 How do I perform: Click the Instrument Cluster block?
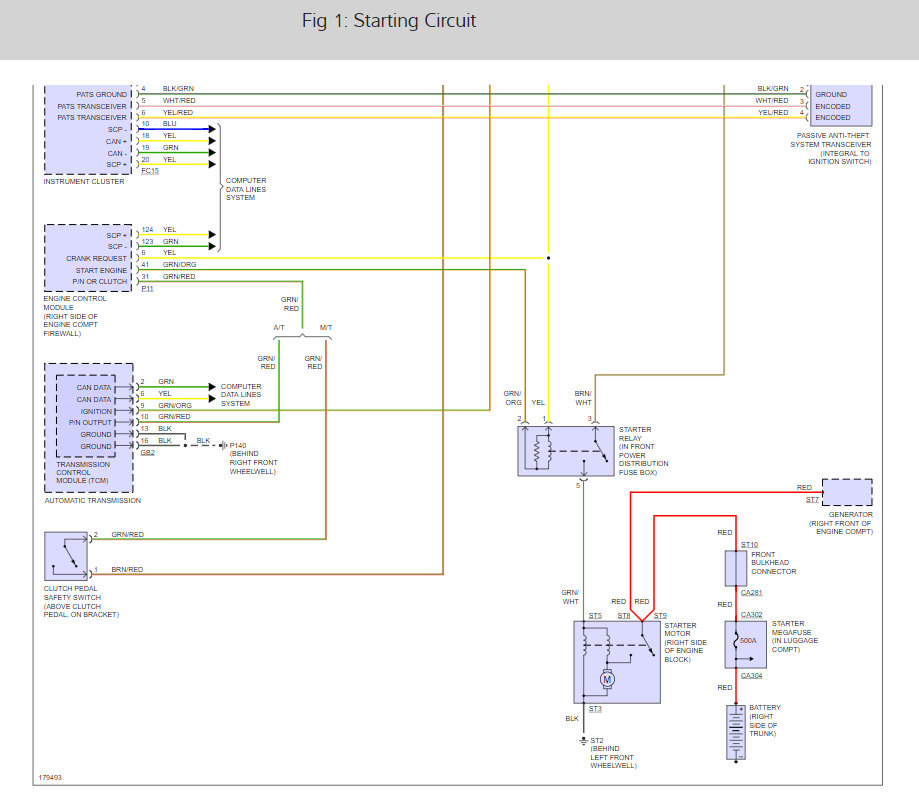pyautogui.click(x=89, y=130)
